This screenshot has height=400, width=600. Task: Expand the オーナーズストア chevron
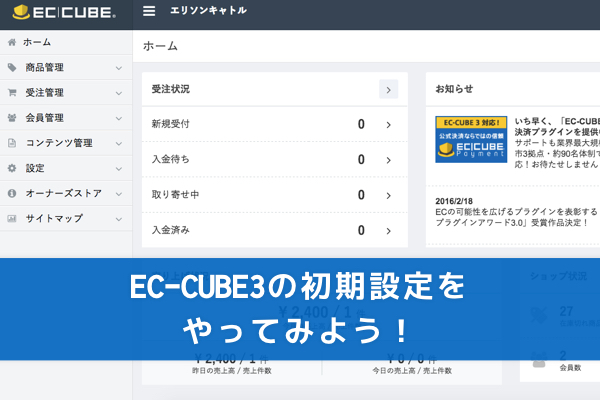pyautogui.click(x=119, y=194)
